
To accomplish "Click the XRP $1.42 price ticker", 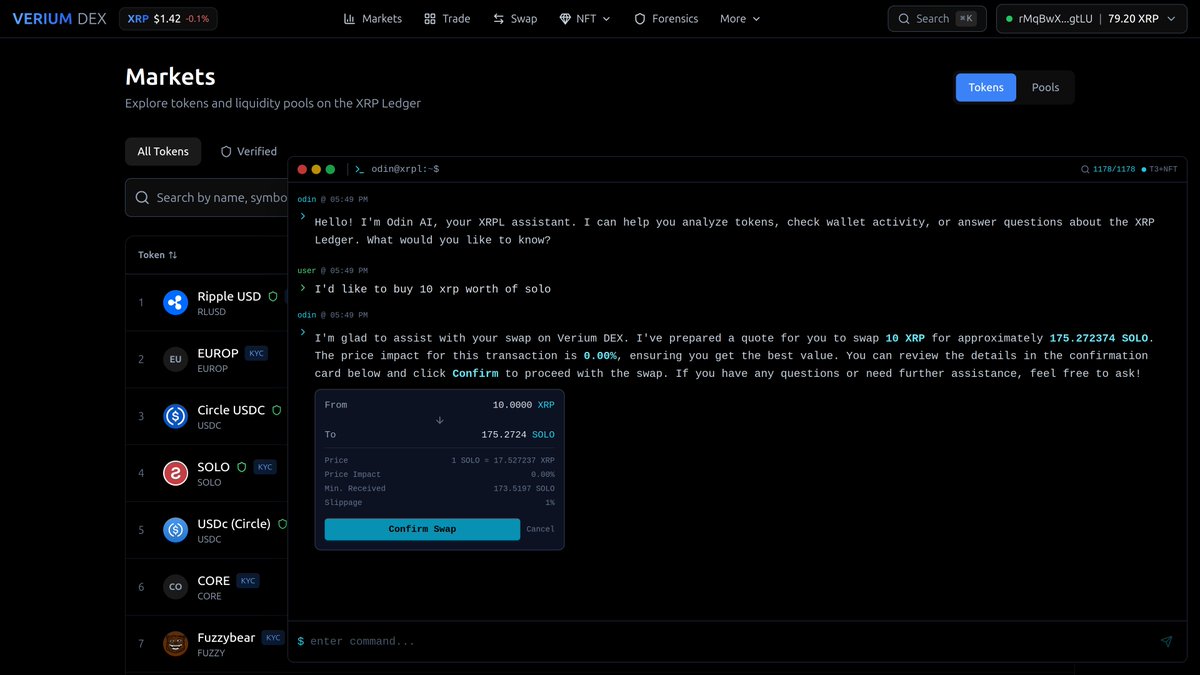I will pyautogui.click(x=168, y=19).
